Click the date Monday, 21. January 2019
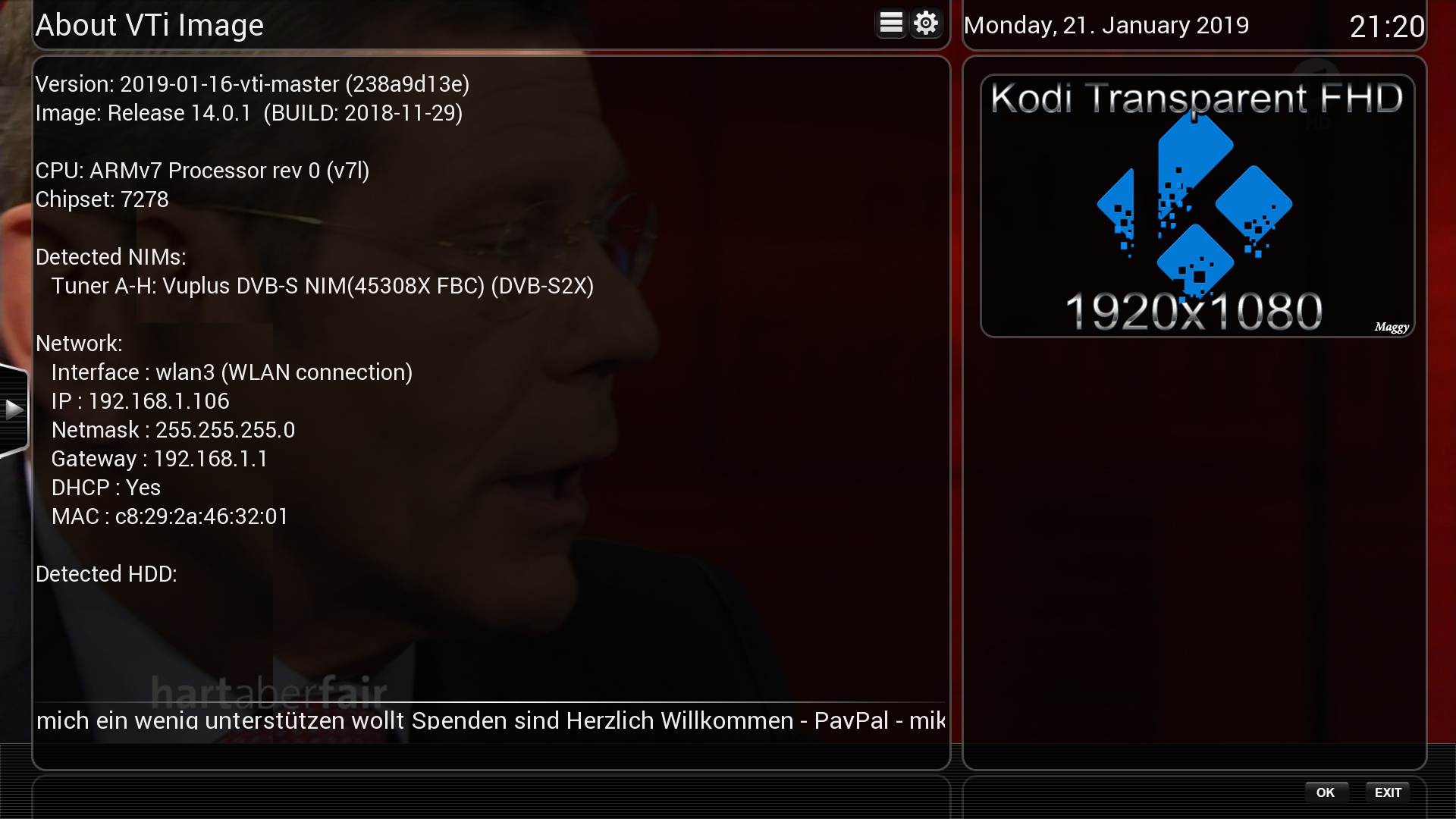The image size is (1456, 819). (x=1106, y=25)
